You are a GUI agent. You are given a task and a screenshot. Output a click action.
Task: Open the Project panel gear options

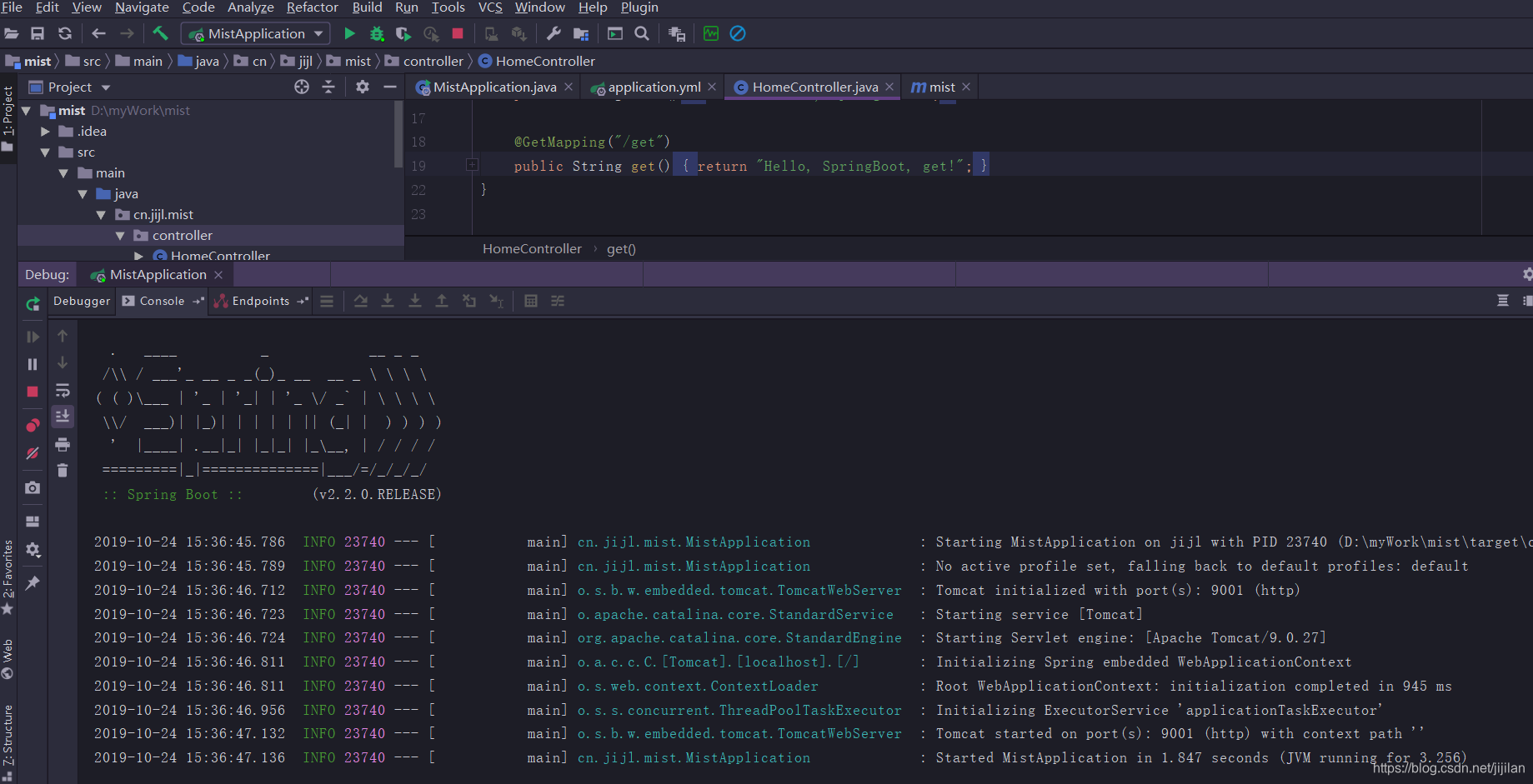363,87
